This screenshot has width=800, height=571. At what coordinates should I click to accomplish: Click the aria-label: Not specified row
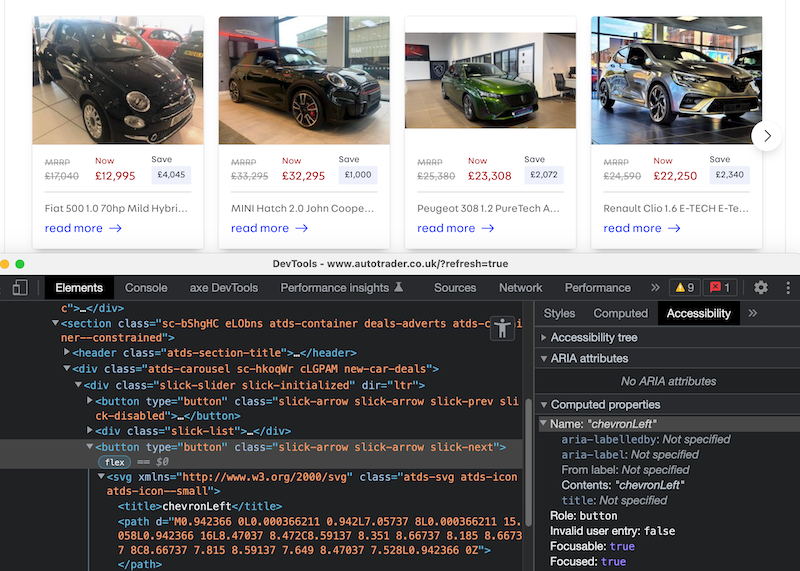click(x=630, y=454)
